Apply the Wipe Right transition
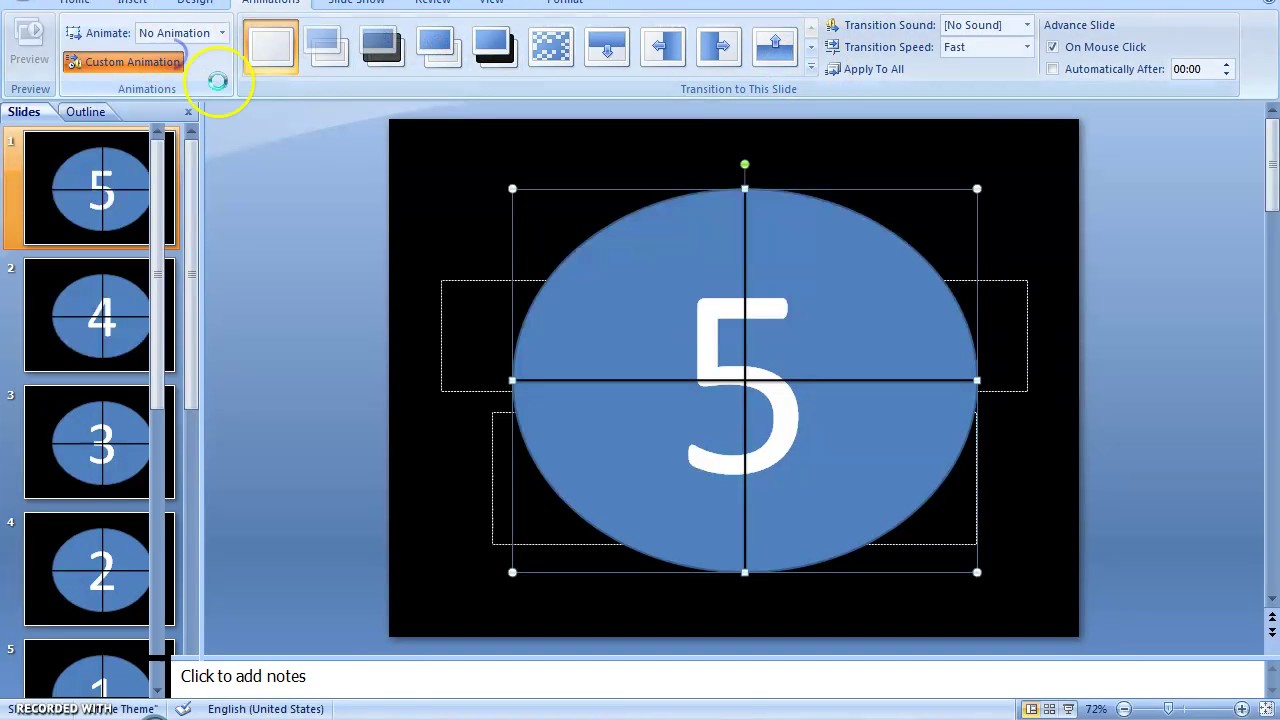 point(718,47)
